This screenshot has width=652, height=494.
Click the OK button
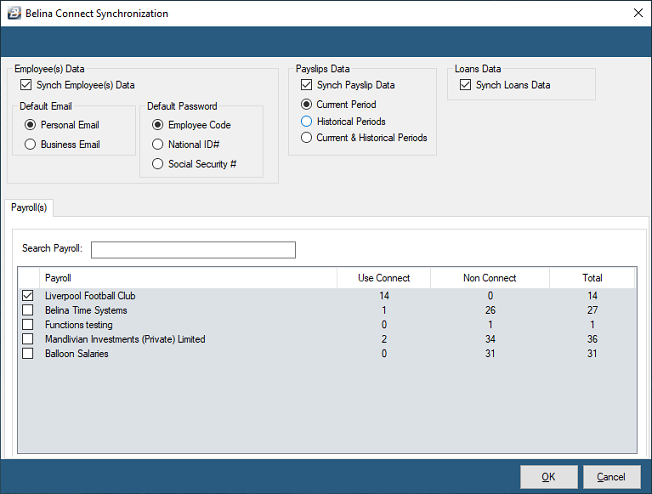[x=548, y=477]
